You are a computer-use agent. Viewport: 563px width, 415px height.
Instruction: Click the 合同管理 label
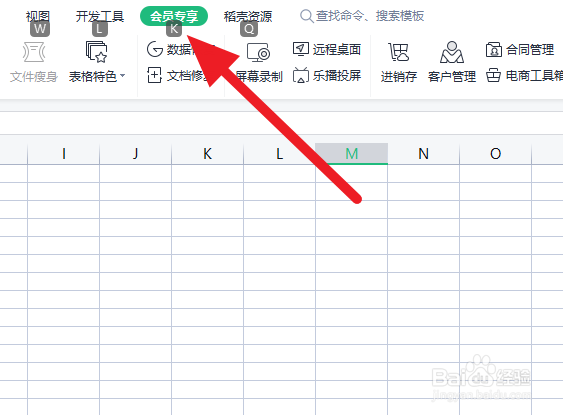point(530,50)
